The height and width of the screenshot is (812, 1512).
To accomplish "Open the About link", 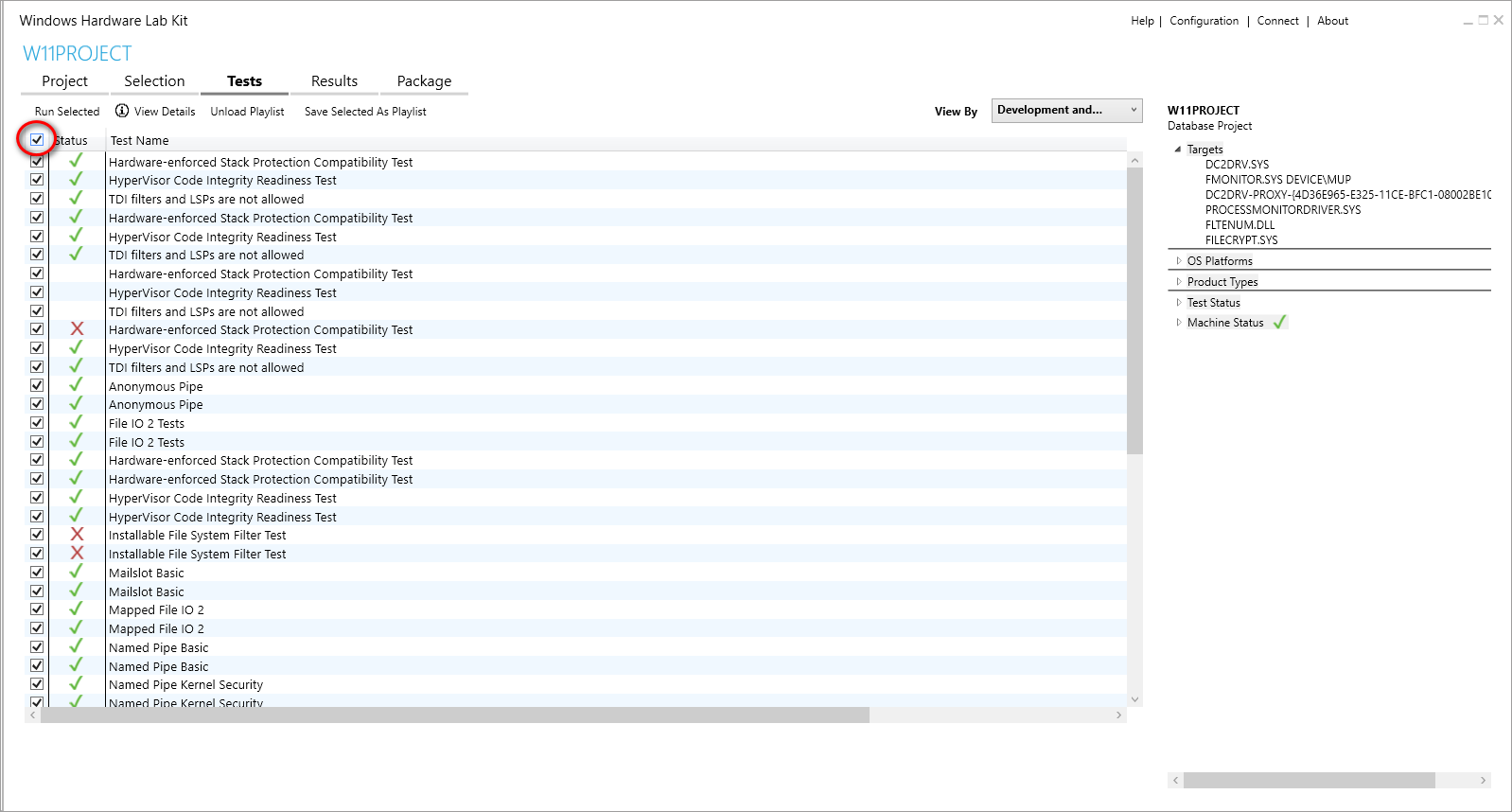I will [1332, 21].
